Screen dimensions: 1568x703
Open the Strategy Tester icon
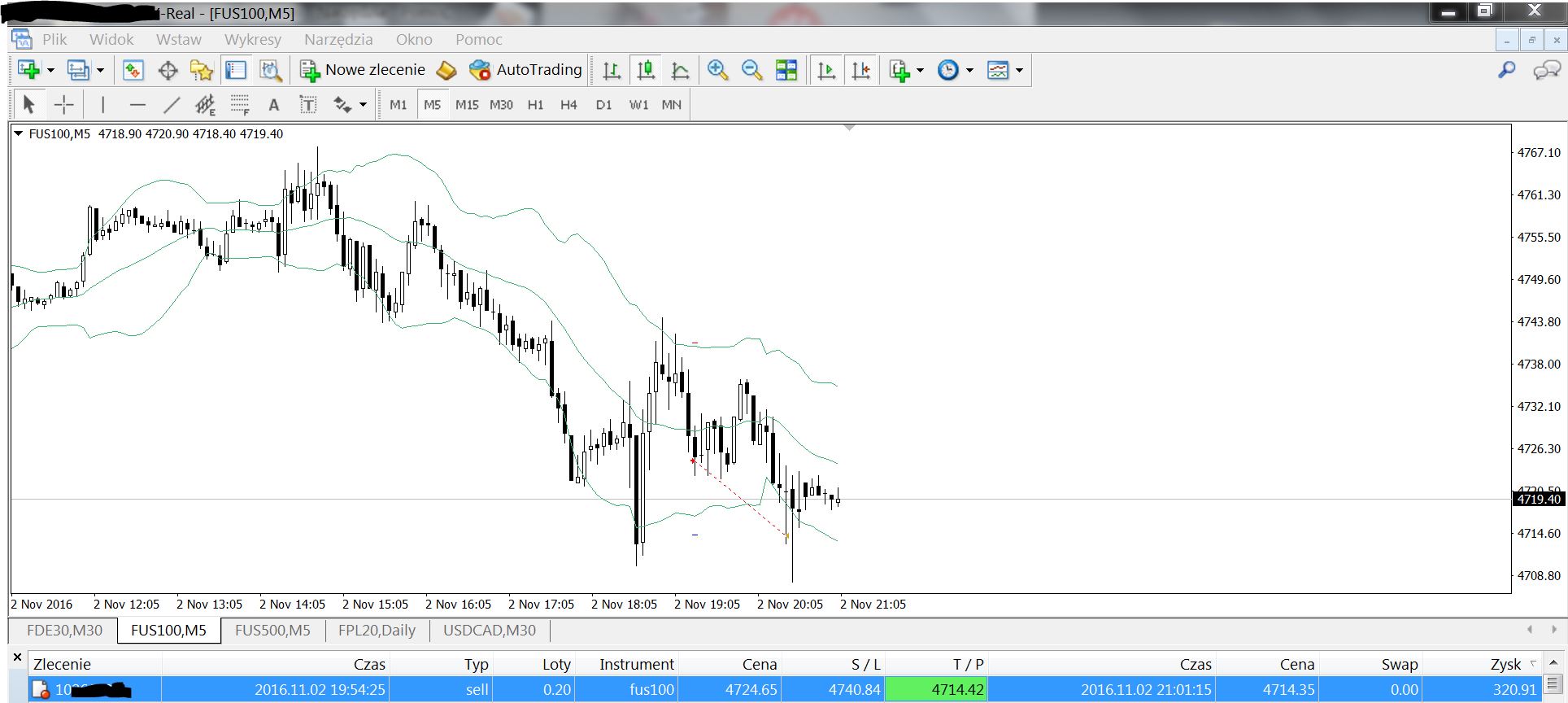click(270, 70)
